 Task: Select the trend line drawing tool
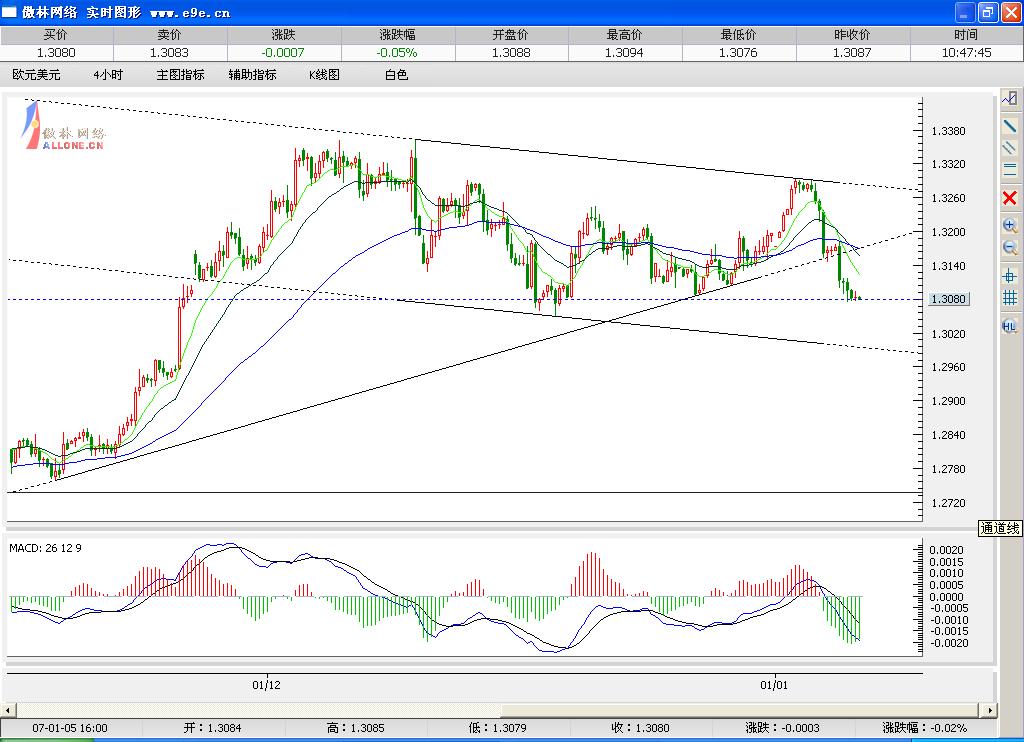[x=1010, y=125]
